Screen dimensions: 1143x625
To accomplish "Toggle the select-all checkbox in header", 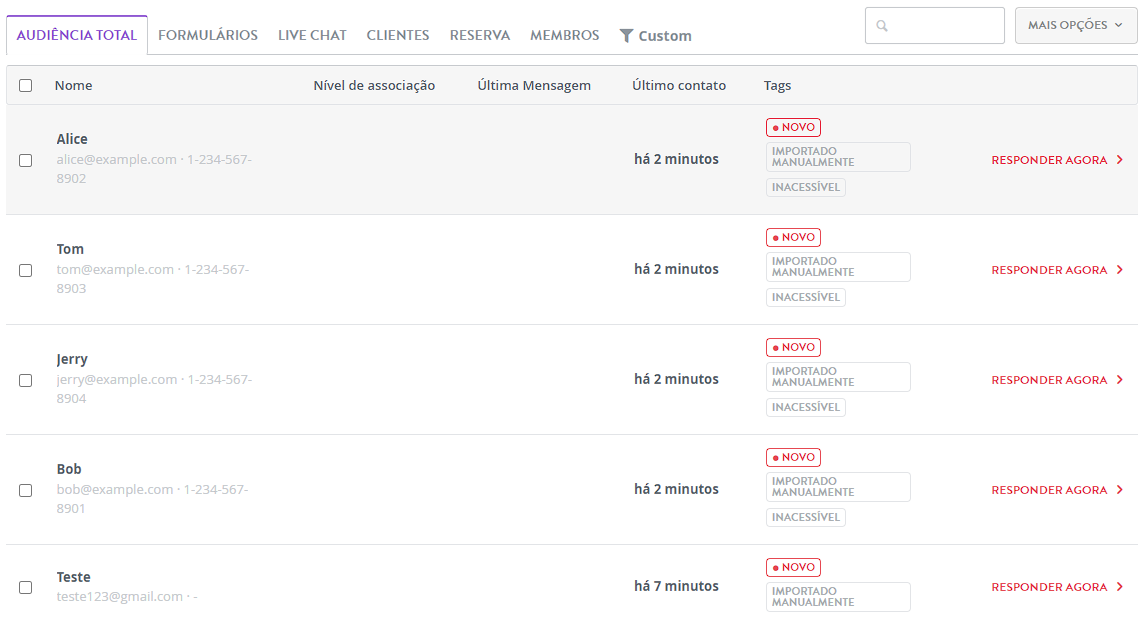I will (26, 85).
